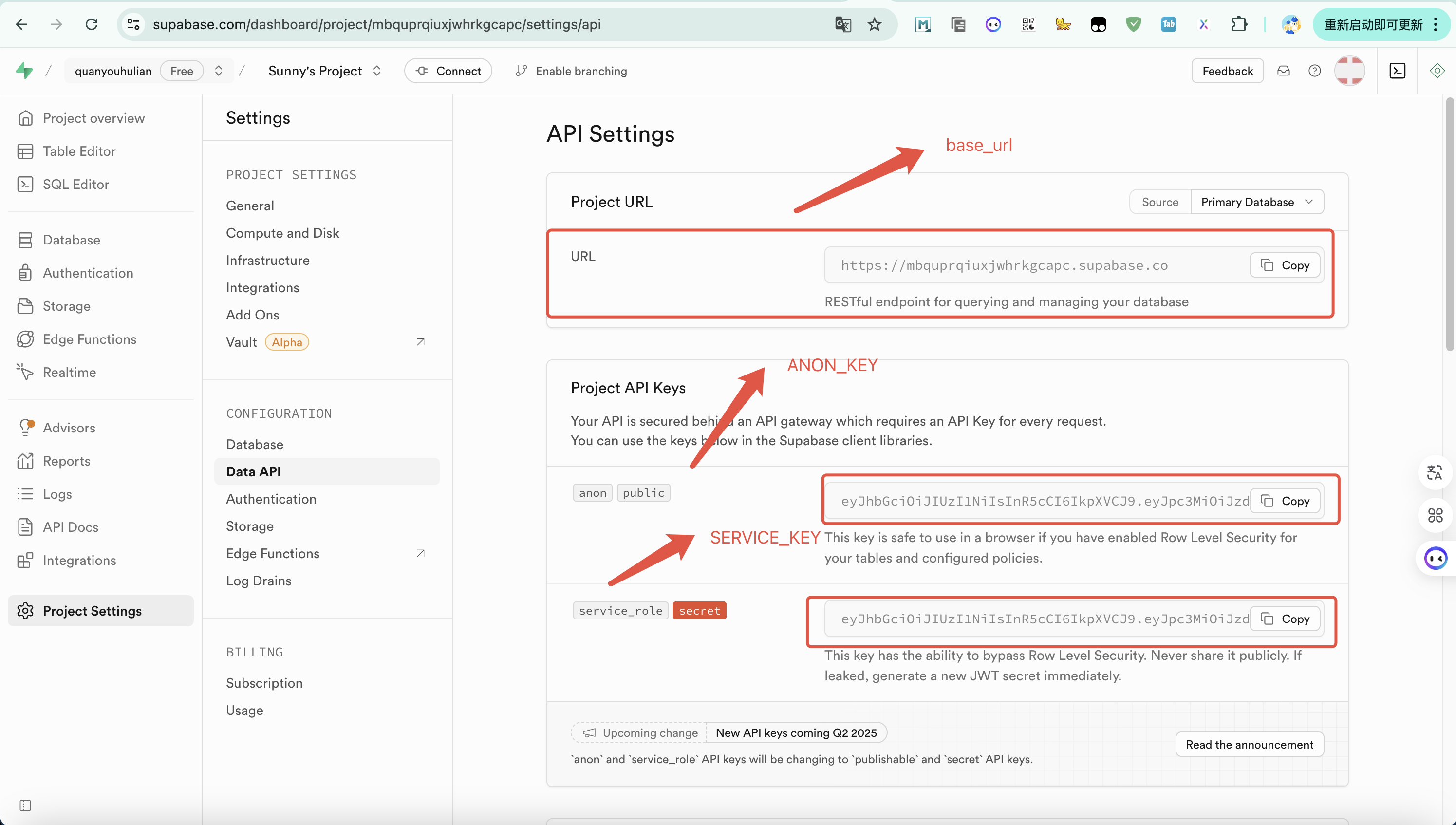The image size is (1456, 825).
Task: Open Authentication under Configuration settings
Action: point(271,499)
